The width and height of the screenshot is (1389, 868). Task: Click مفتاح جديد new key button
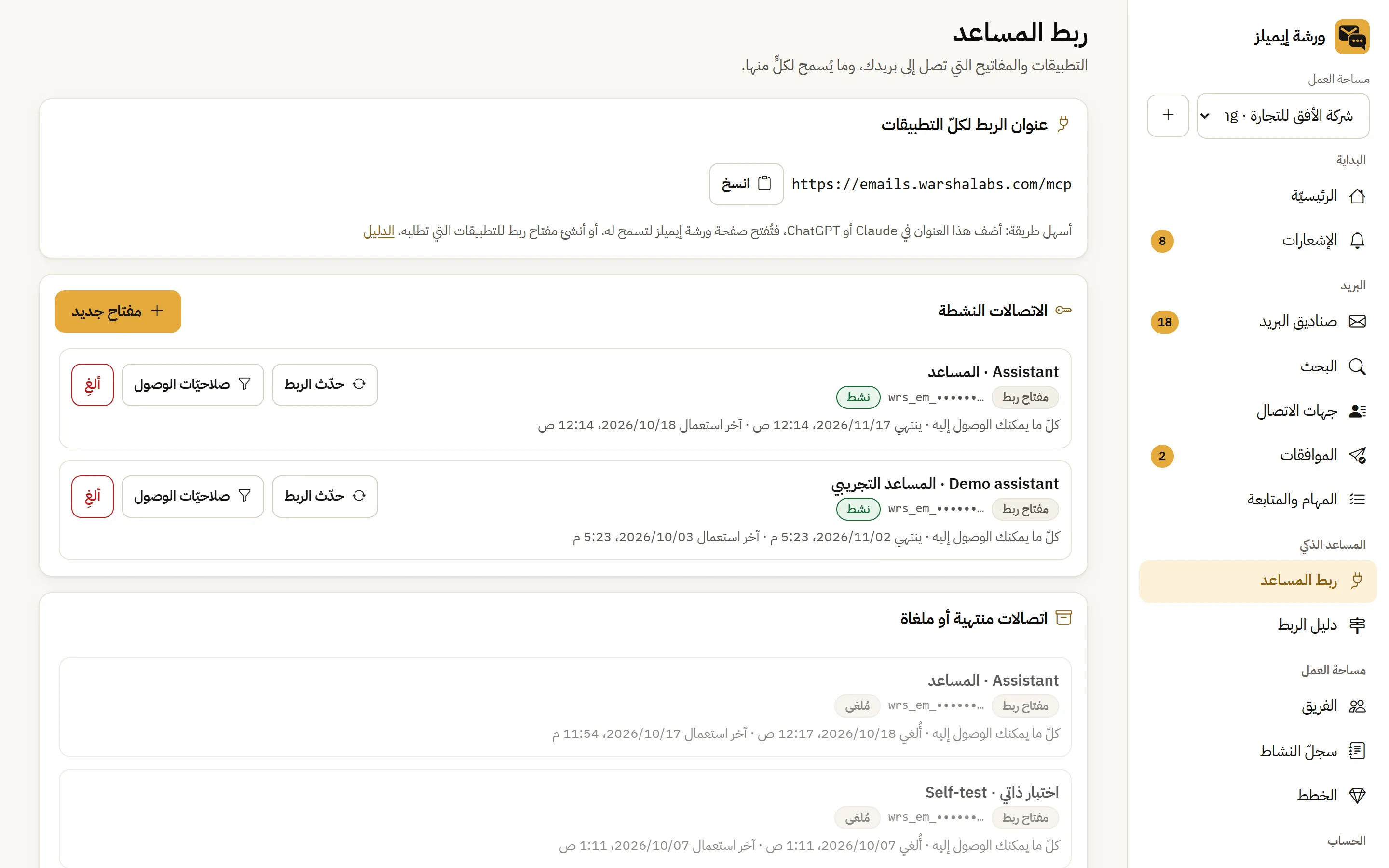pyautogui.click(x=118, y=311)
